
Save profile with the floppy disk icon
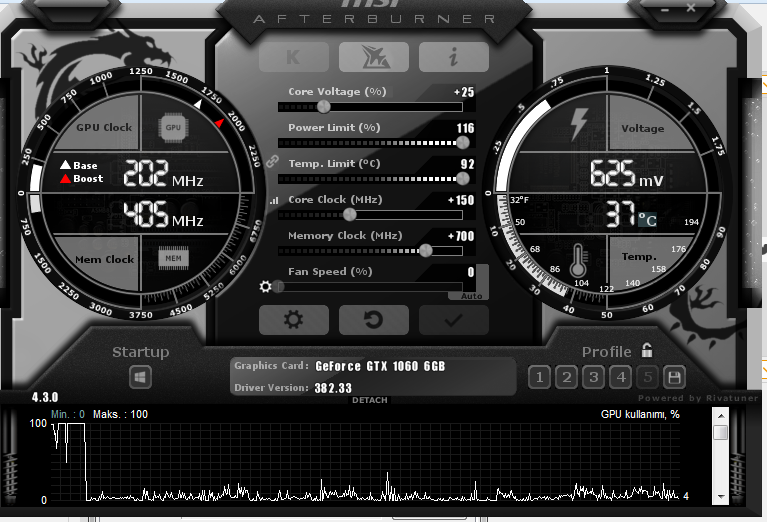(675, 377)
